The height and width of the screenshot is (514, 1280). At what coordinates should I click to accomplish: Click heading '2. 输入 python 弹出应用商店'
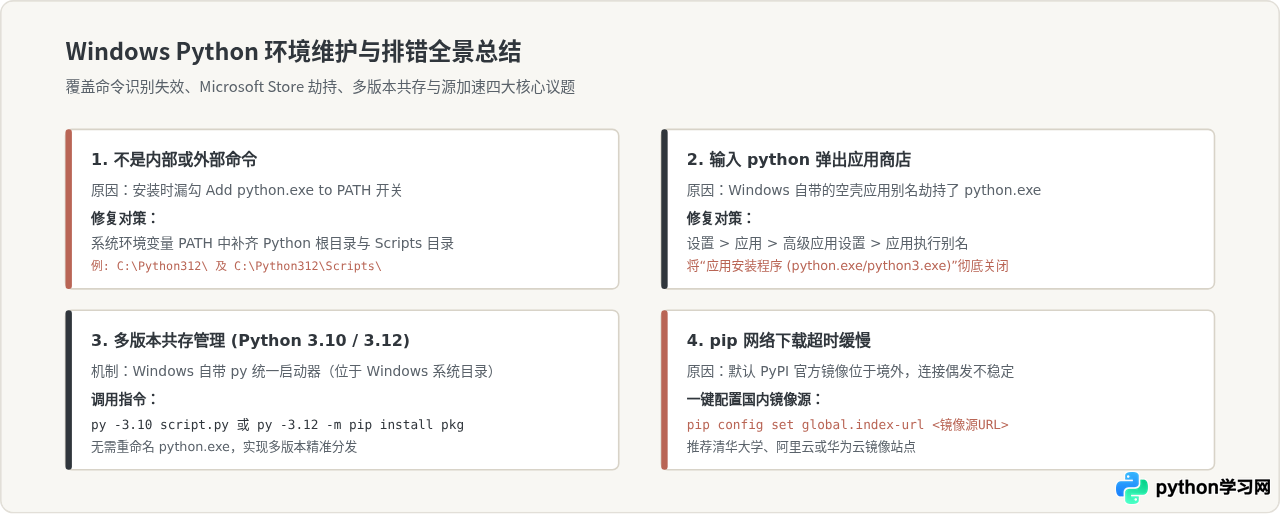pos(799,159)
